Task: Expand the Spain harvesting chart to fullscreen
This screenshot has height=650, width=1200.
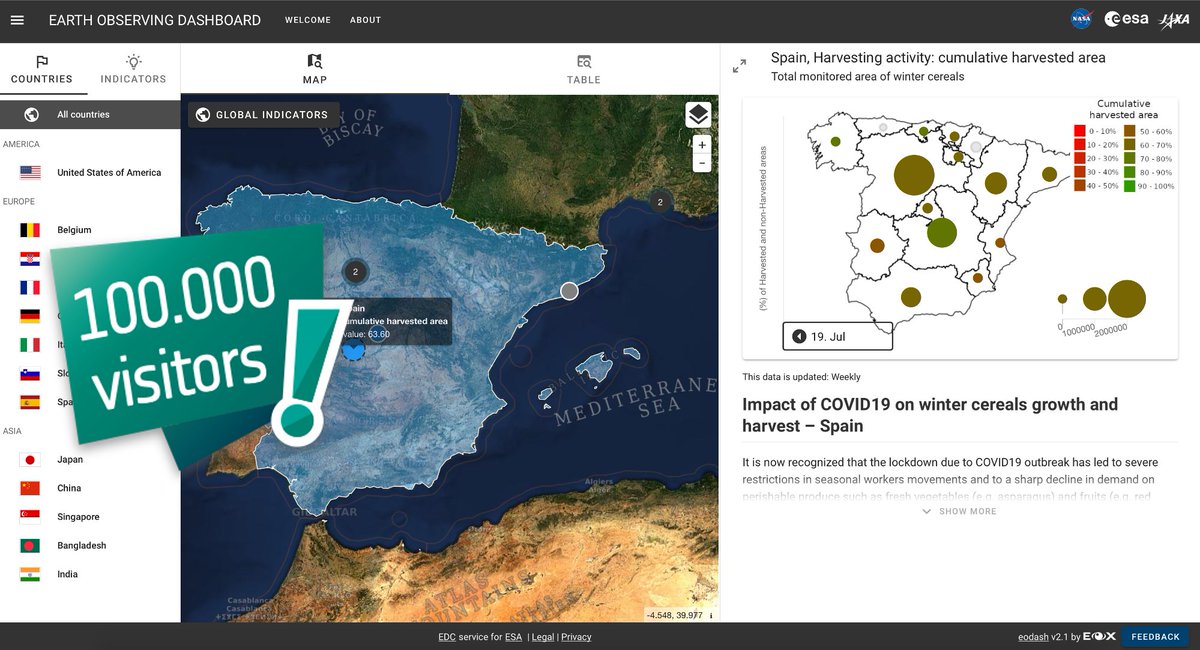Action: [739, 64]
